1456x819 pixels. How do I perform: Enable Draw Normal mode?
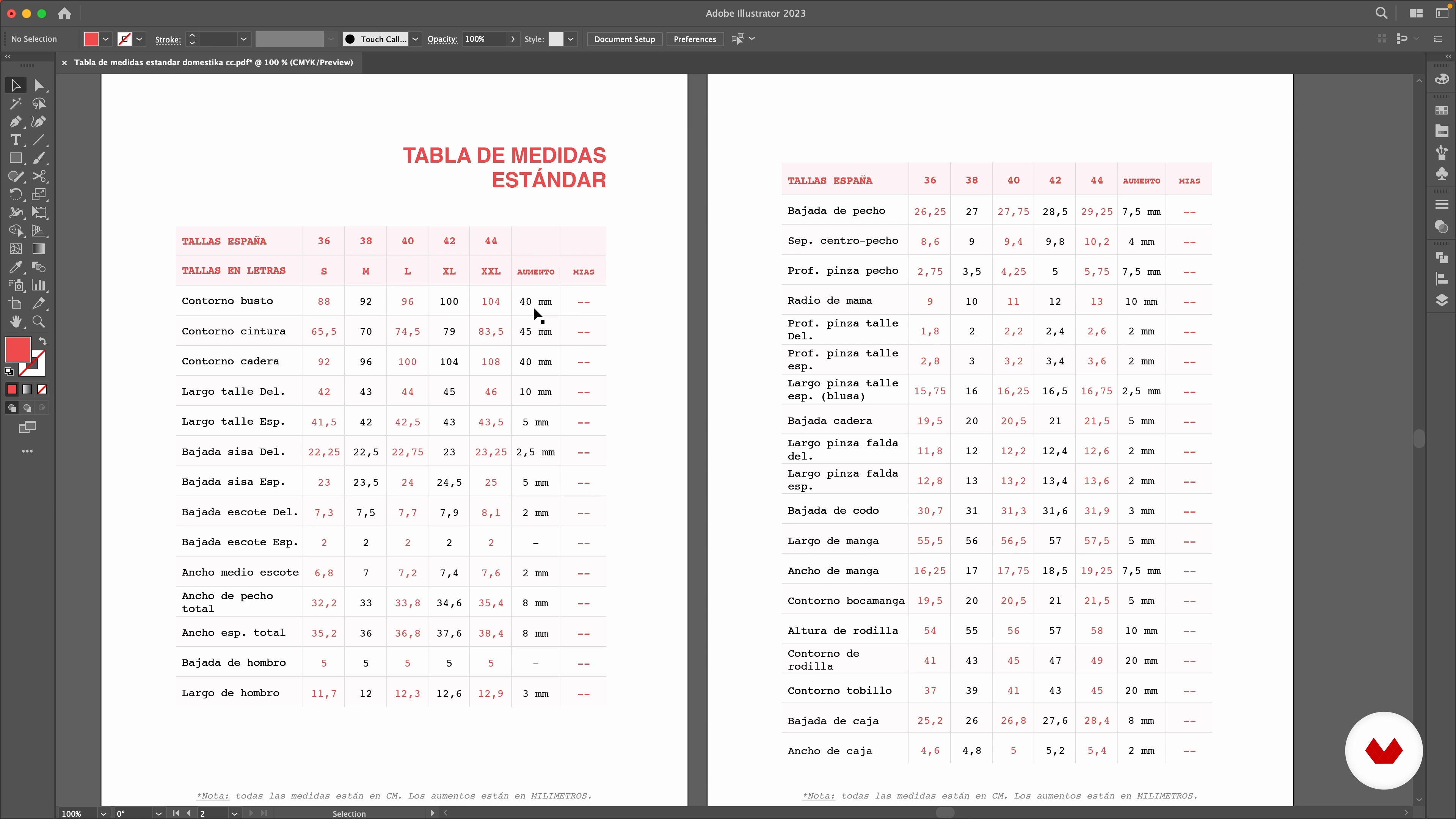click(12, 408)
